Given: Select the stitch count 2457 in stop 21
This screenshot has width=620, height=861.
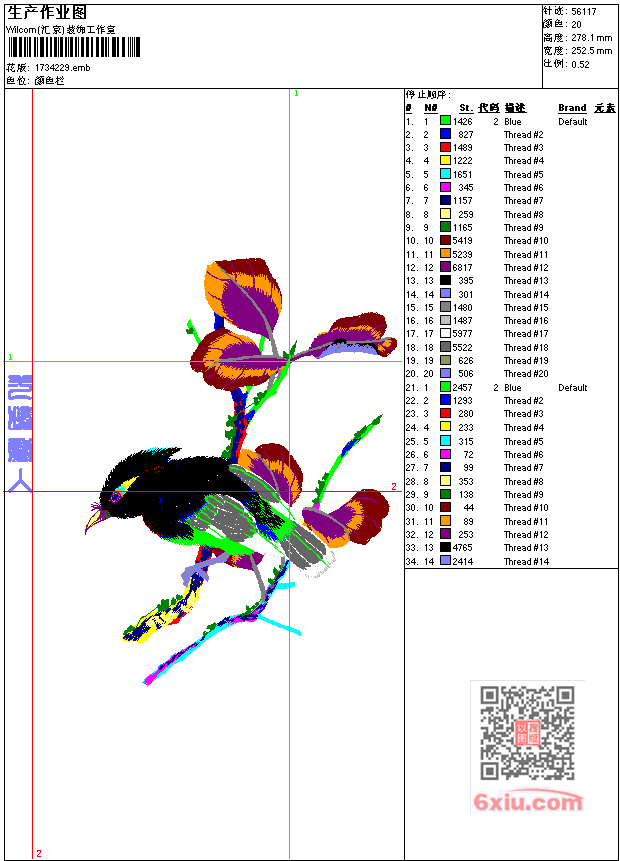Looking at the screenshot, I should point(462,387).
